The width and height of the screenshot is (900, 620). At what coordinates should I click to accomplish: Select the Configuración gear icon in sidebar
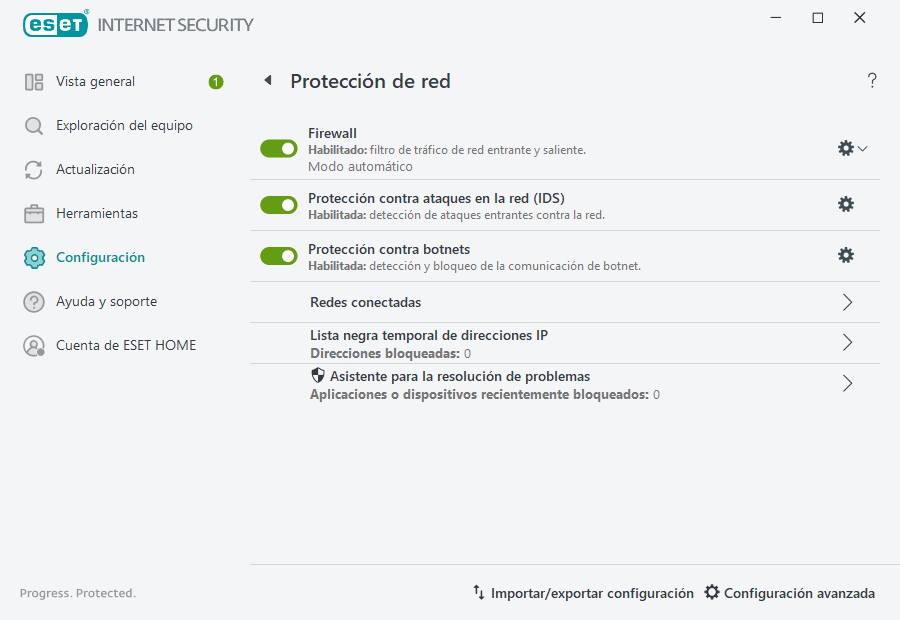31,257
